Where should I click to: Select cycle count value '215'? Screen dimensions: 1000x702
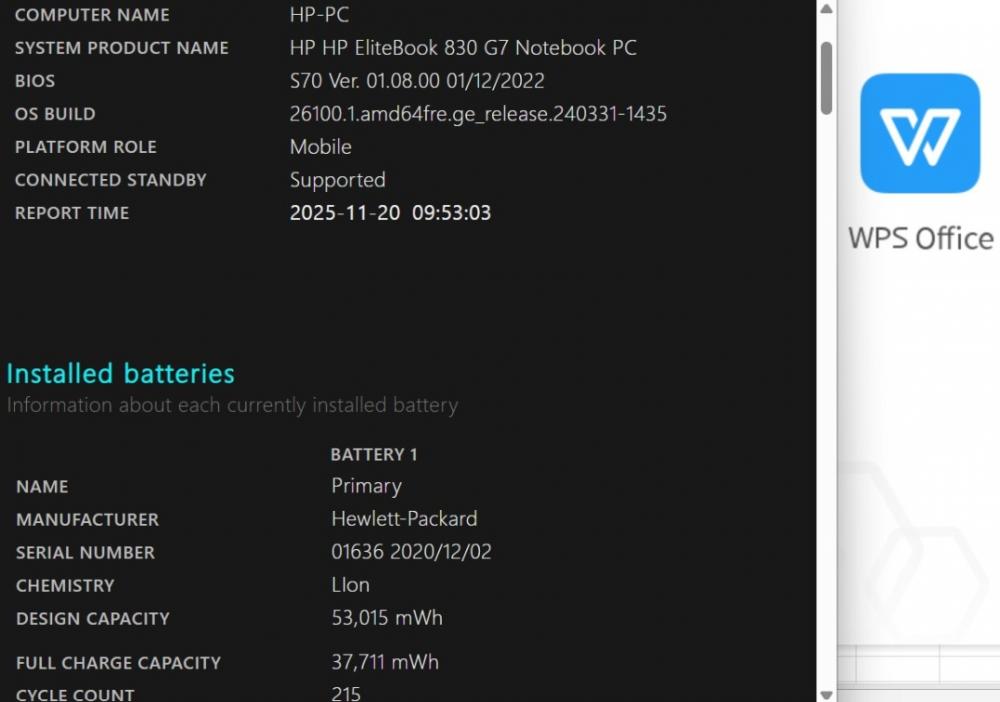click(346, 694)
